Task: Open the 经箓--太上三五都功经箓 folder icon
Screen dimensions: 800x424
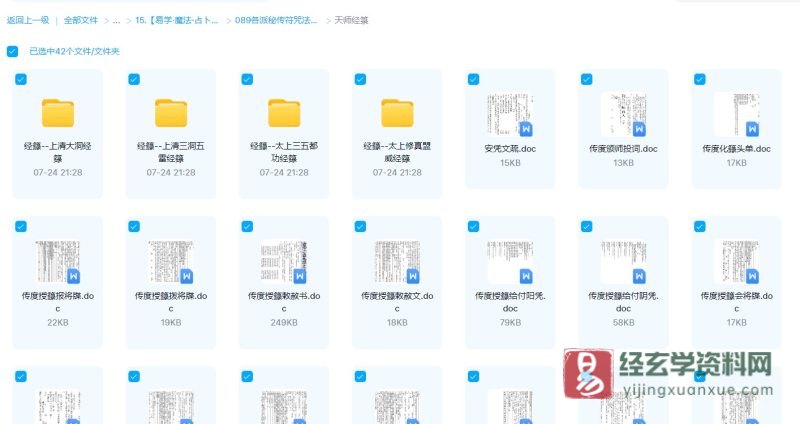Action: (283, 111)
